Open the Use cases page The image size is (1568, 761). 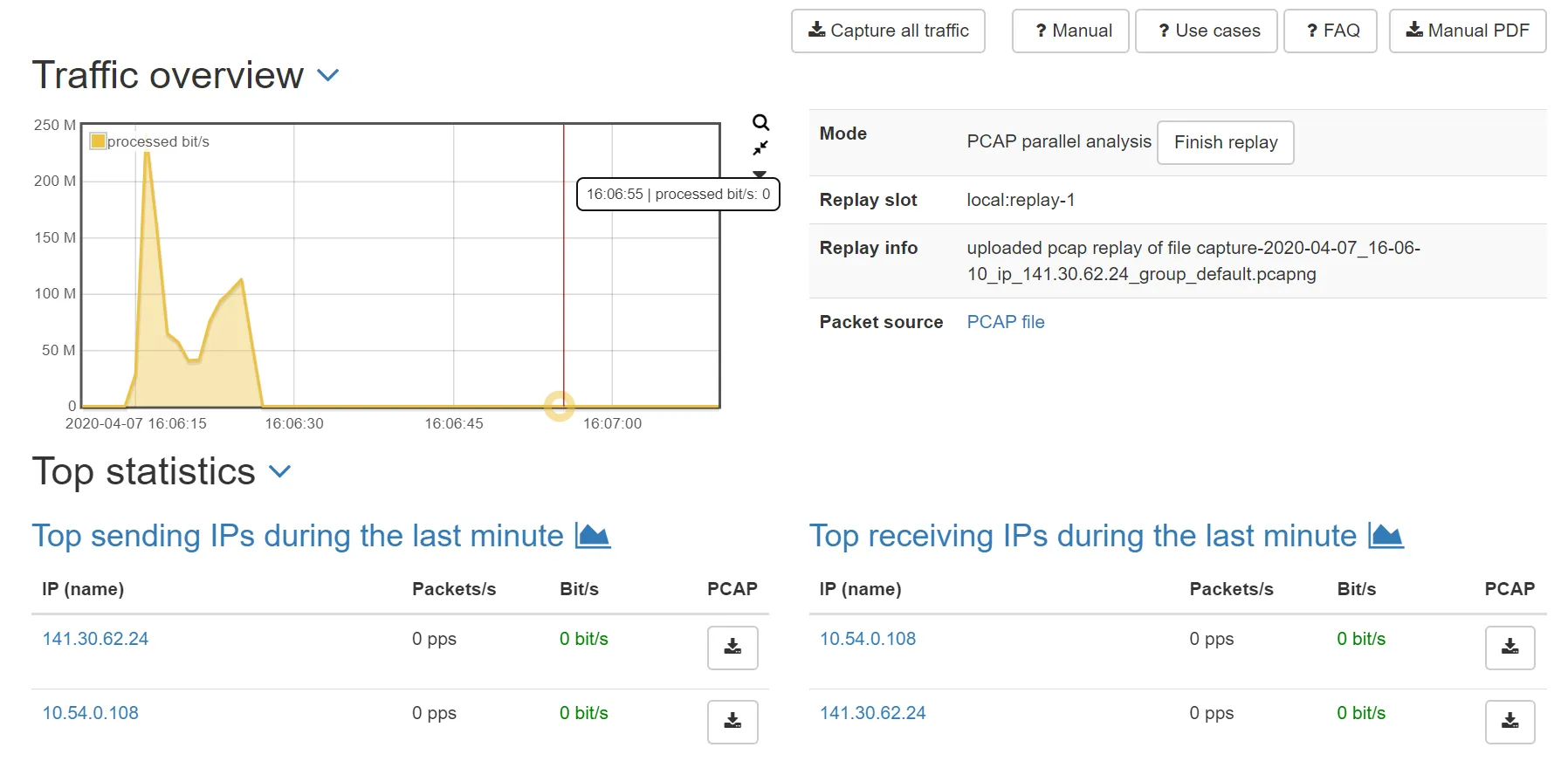tap(1206, 31)
